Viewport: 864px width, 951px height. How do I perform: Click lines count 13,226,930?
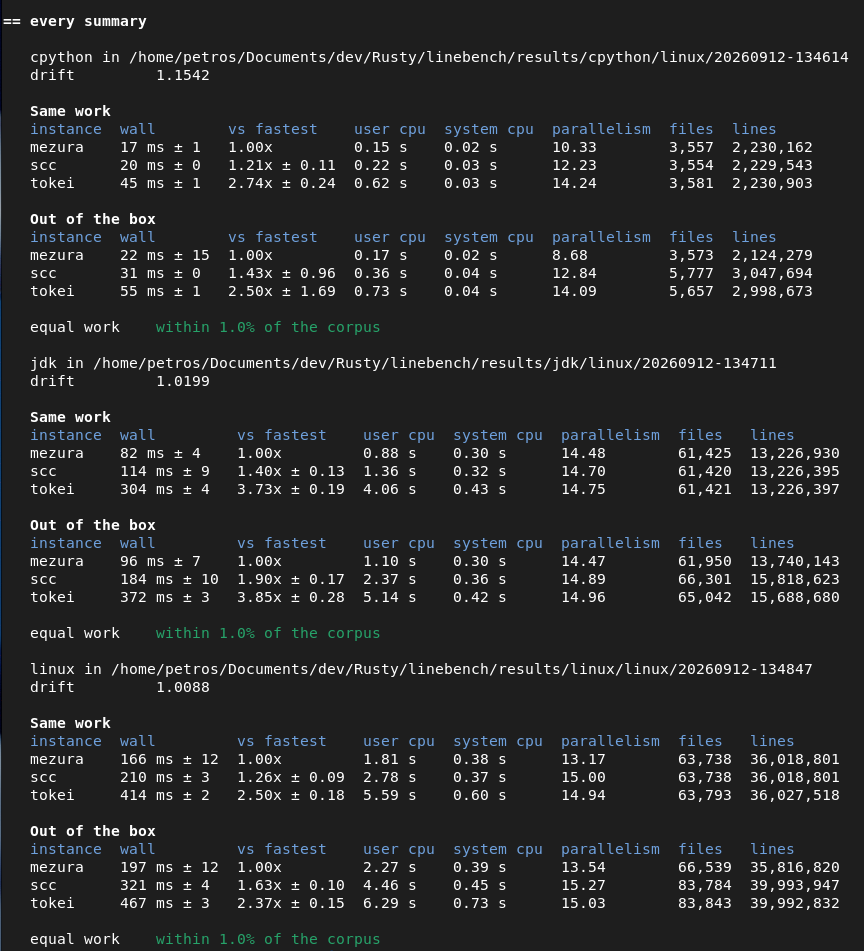pyautogui.click(x=795, y=453)
